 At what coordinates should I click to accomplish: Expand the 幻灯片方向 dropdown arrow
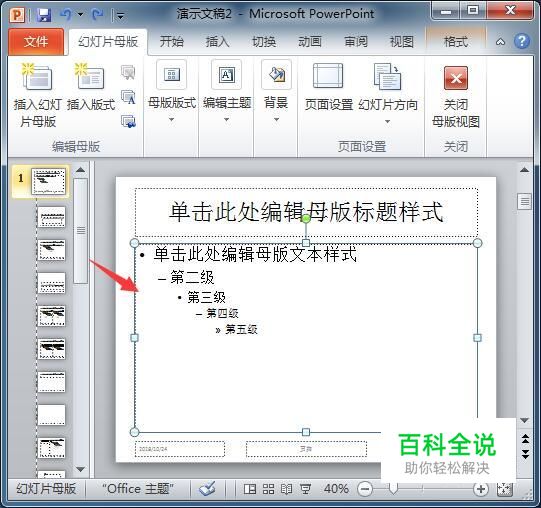(x=387, y=121)
